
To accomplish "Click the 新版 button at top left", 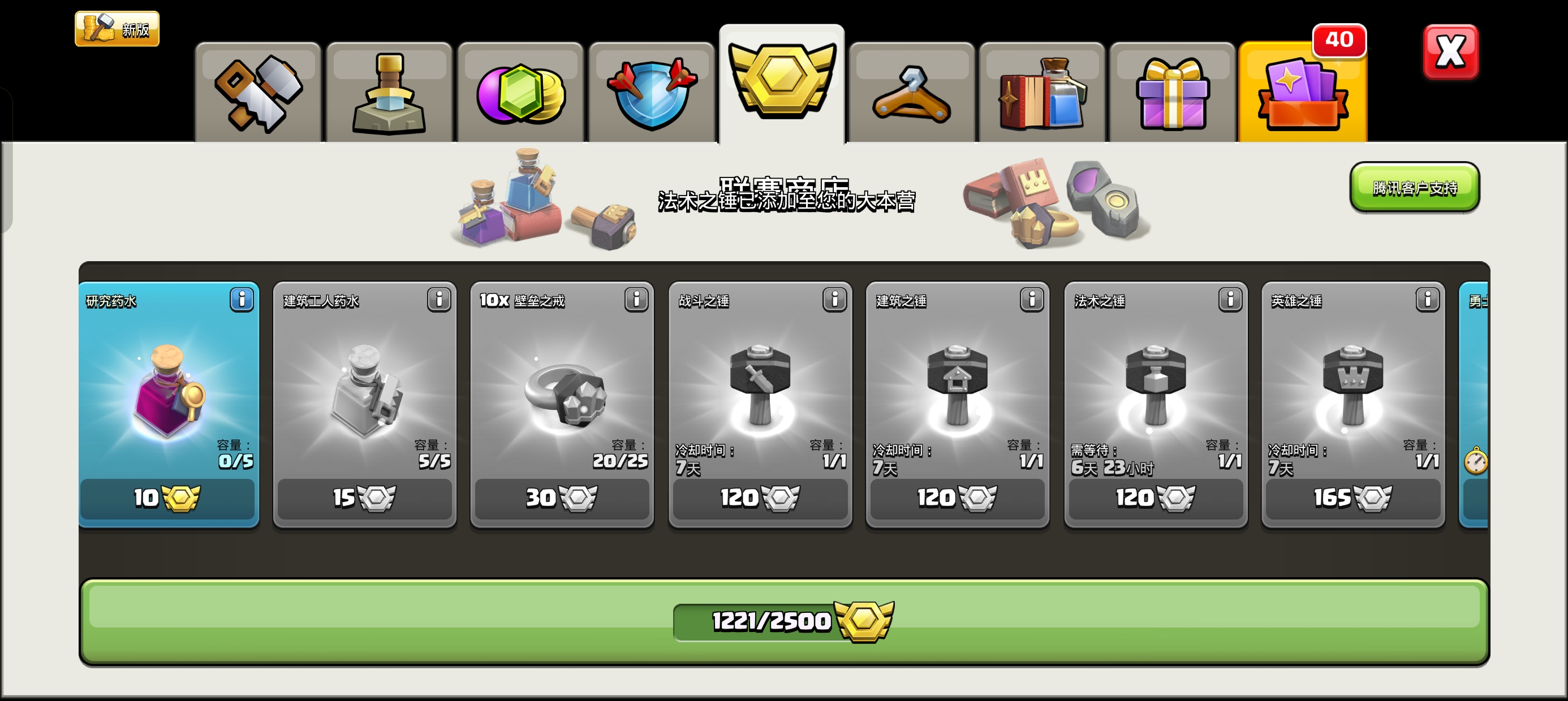I will (x=117, y=29).
